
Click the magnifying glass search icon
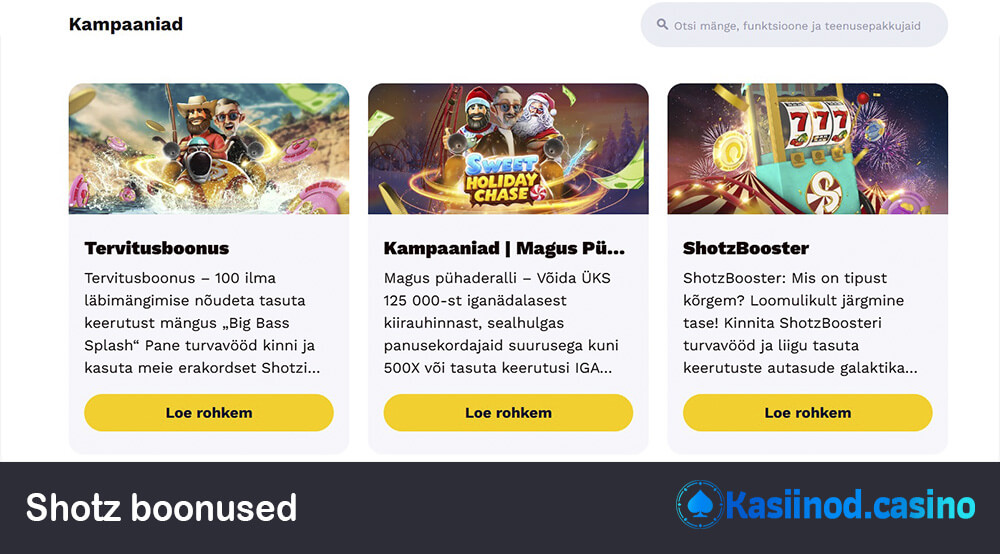(x=662, y=25)
